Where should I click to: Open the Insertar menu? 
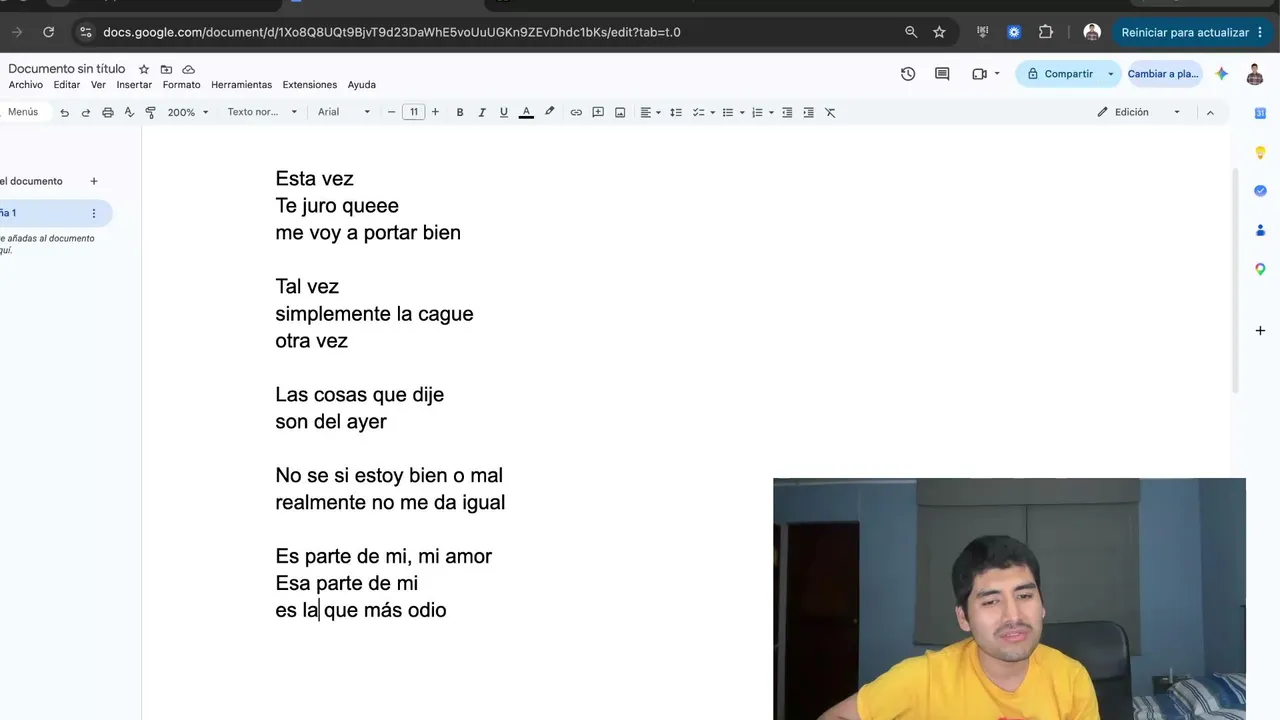coord(134,85)
